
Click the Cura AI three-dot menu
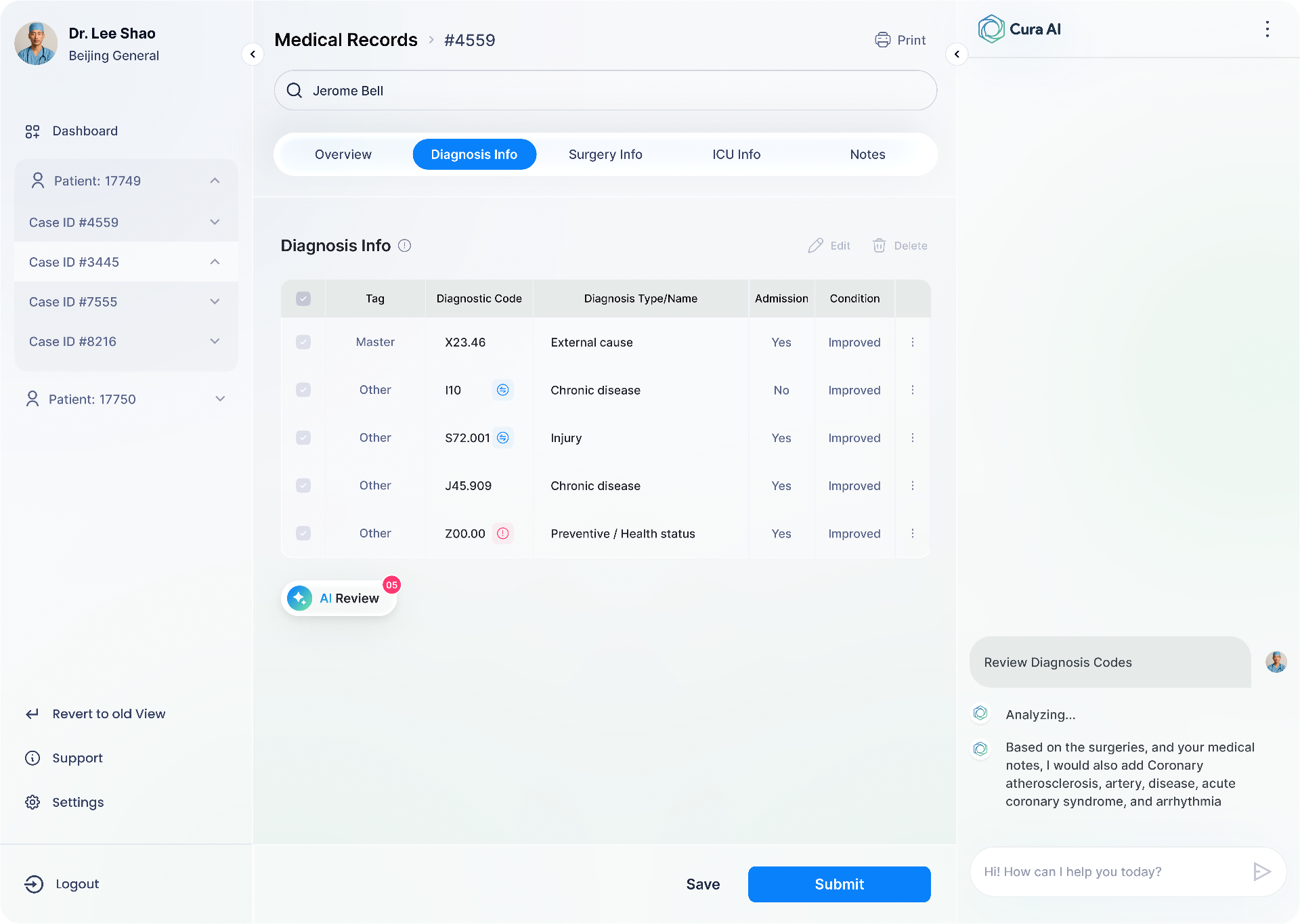click(x=1267, y=28)
